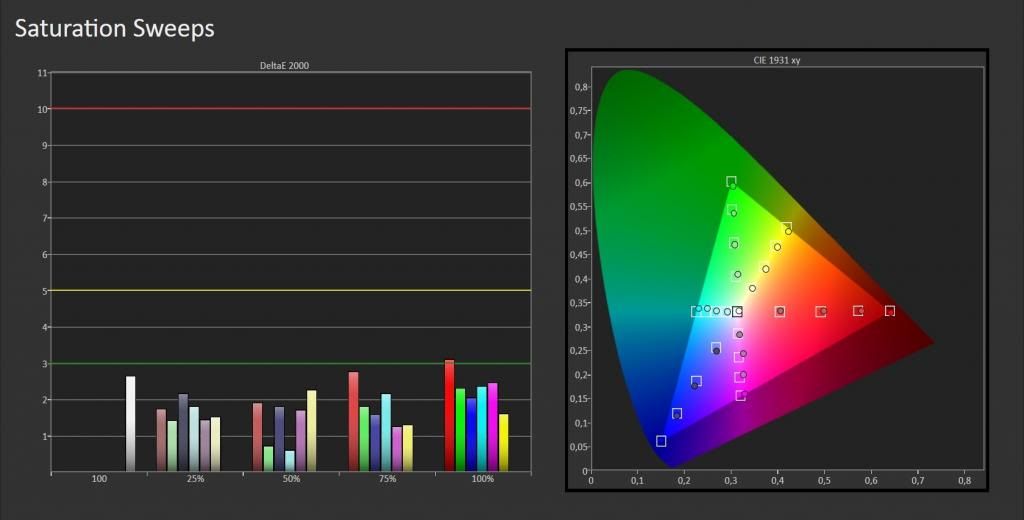
Task: Click the yellow bar in the 100% saturation group
Action: coord(503,442)
